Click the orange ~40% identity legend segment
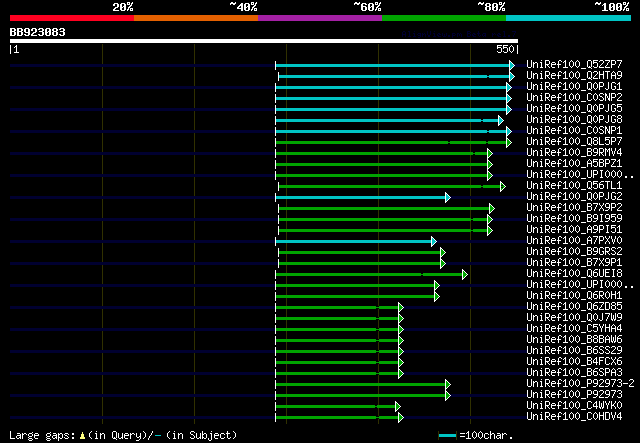This screenshot has height=443, width=640. click(x=196, y=18)
